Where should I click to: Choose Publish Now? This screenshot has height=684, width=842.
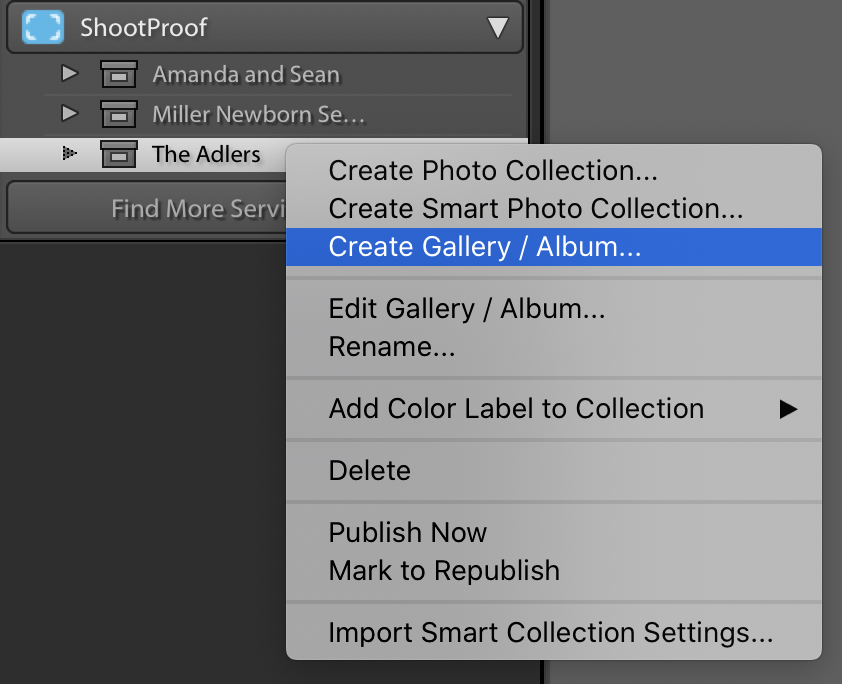[x=554, y=533]
